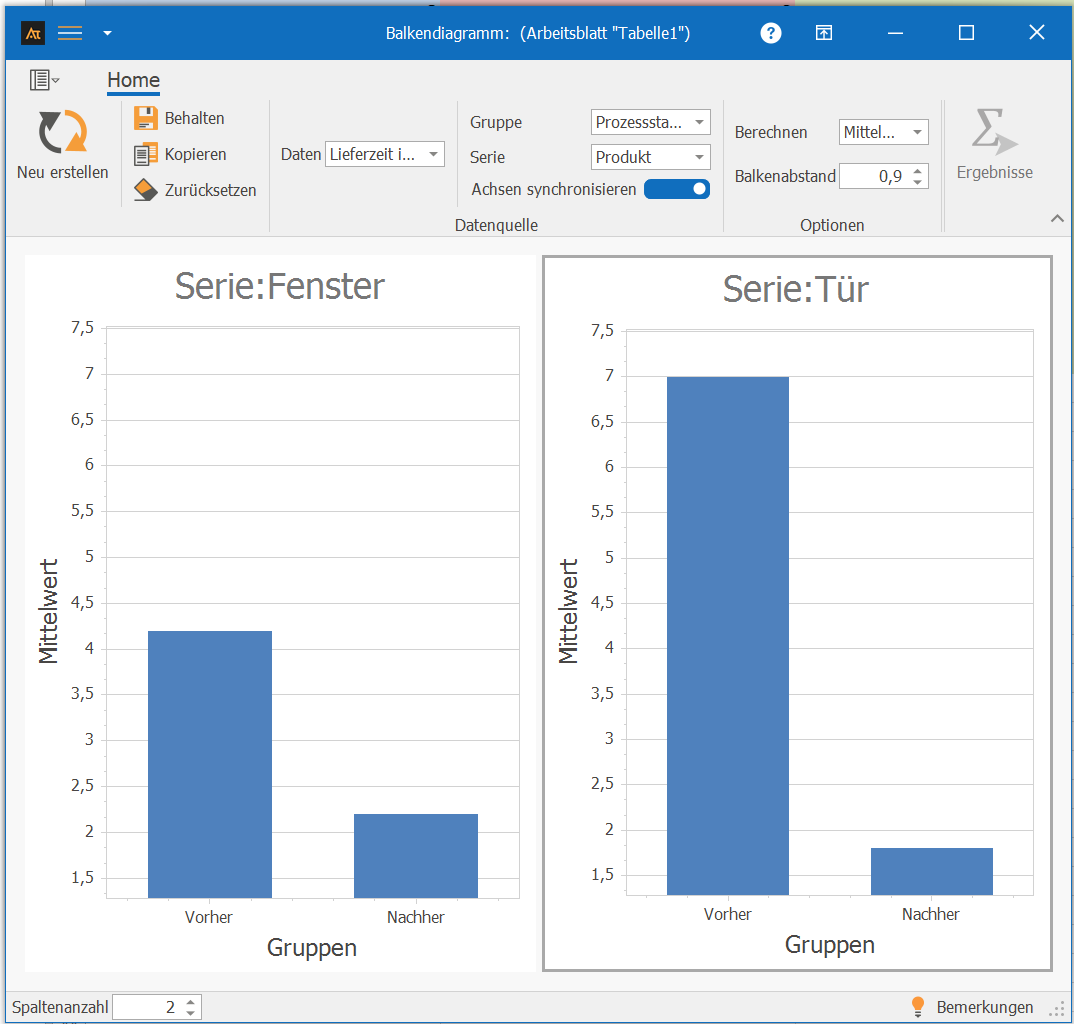Open the Serie Produkt dropdown
The width and height of the screenshot is (1074, 1024).
pyautogui.click(x=650, y=157)
